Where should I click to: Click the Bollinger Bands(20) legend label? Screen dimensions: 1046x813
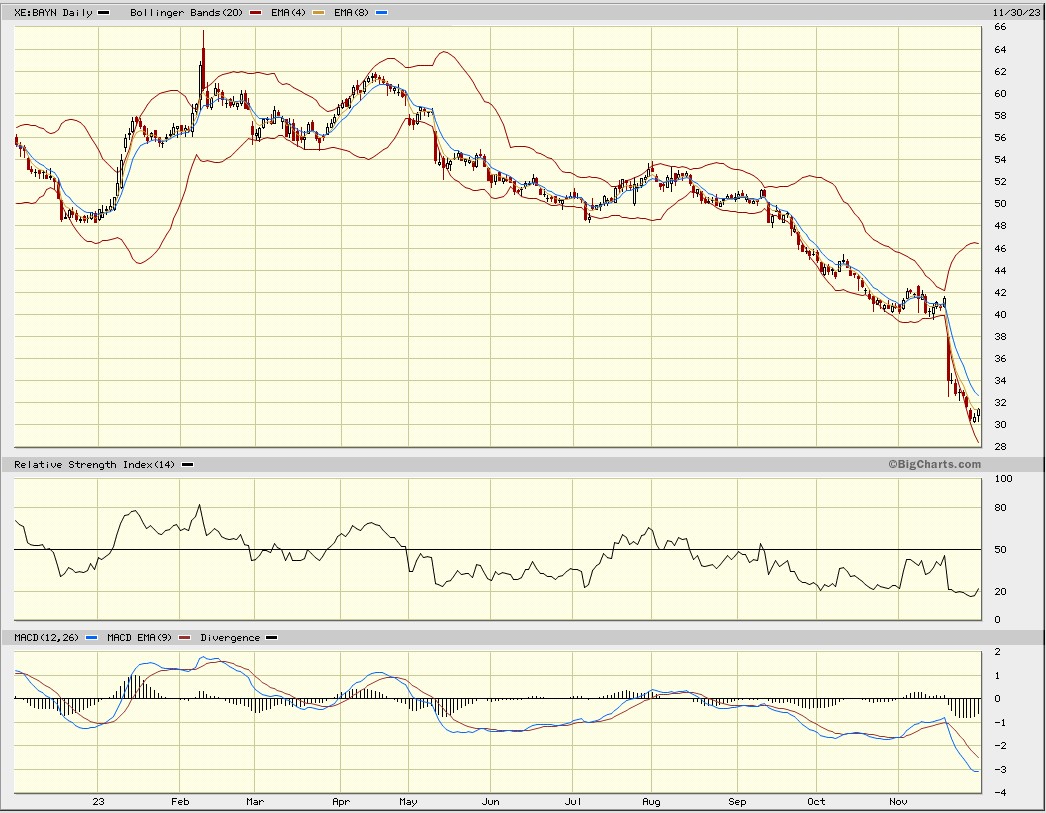[x=186, y=13]
